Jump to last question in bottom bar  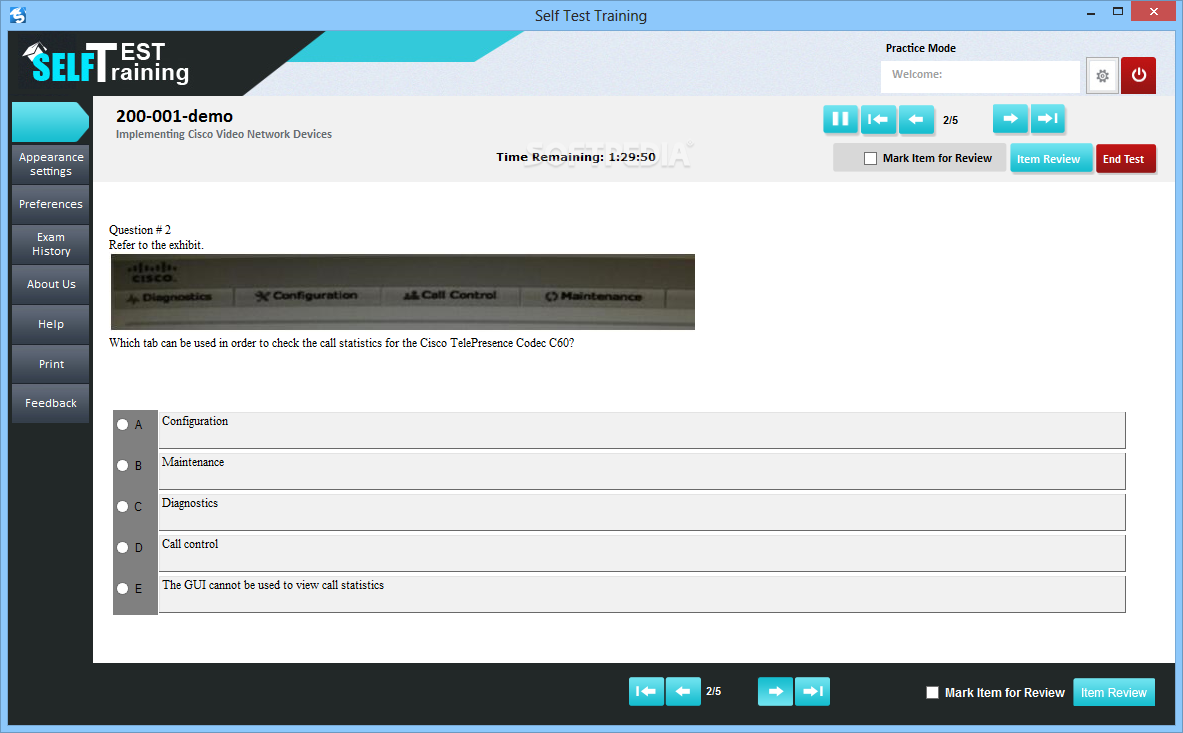(813, 691)
